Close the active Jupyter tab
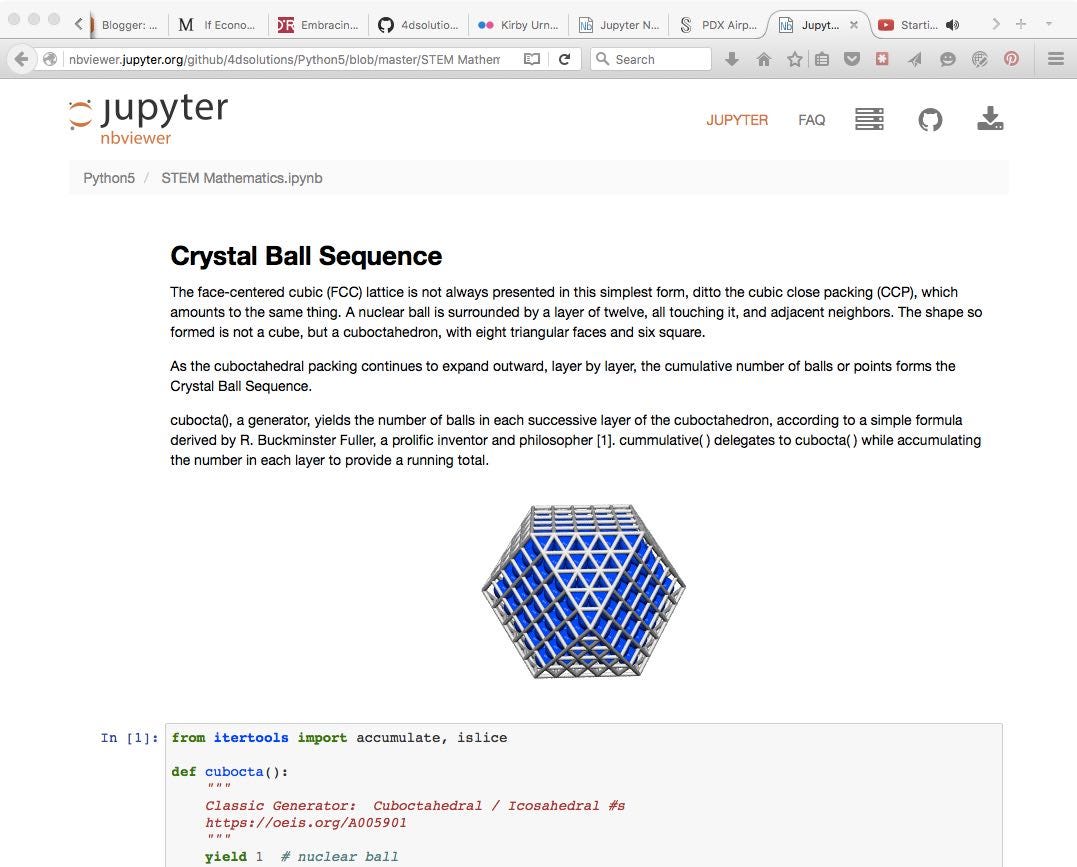This screenshot has height=867, width=1077. click(854, 25)
